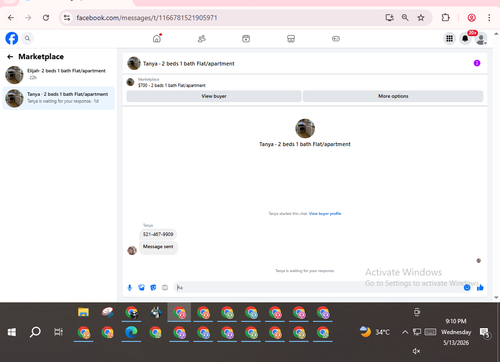This screenshot has height=362, width=500.
Task: Record a voice clip with microphone icon
Action: 130,287
